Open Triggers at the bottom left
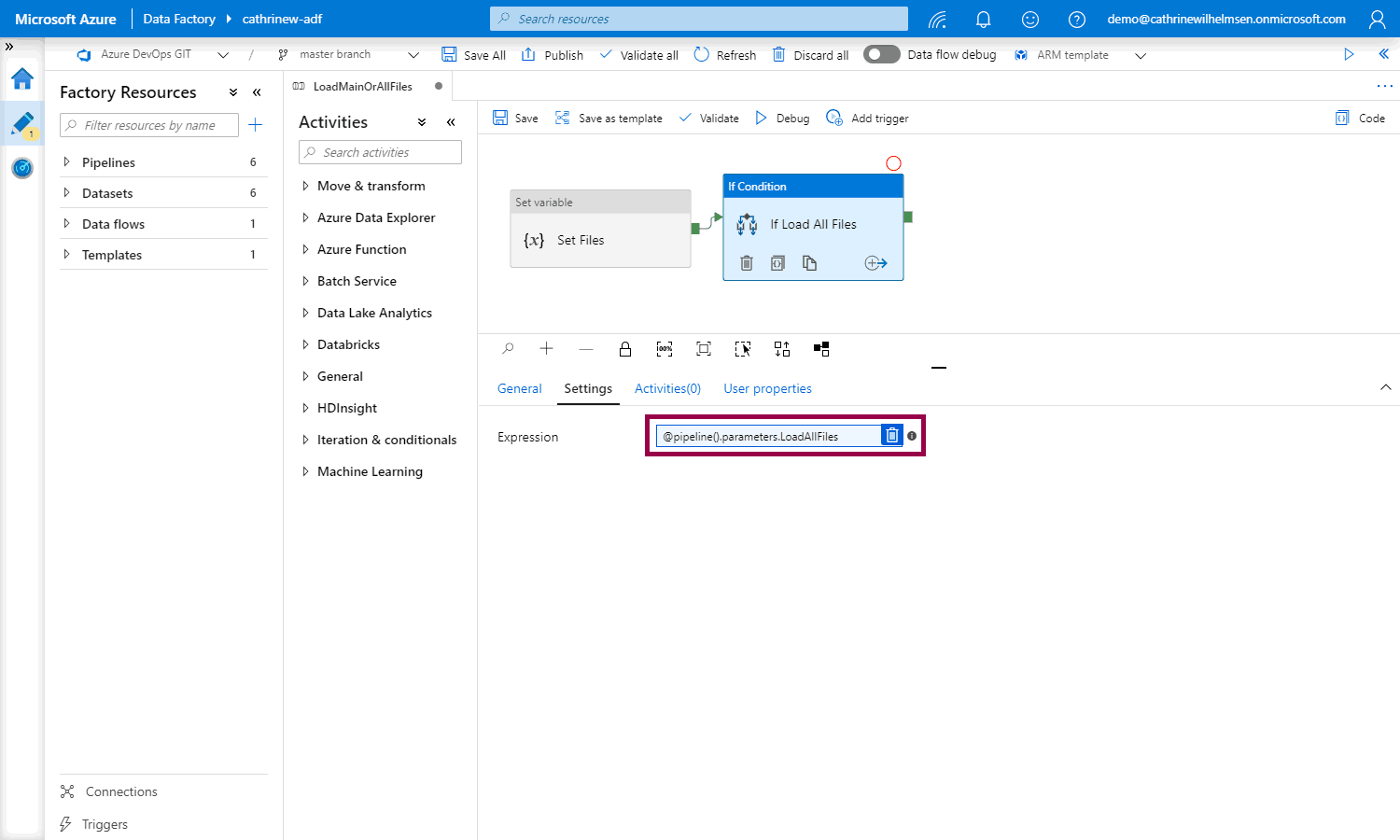The height and width of the screenshot is (840, 1400). pyautogui.click(x=104, y=824)
